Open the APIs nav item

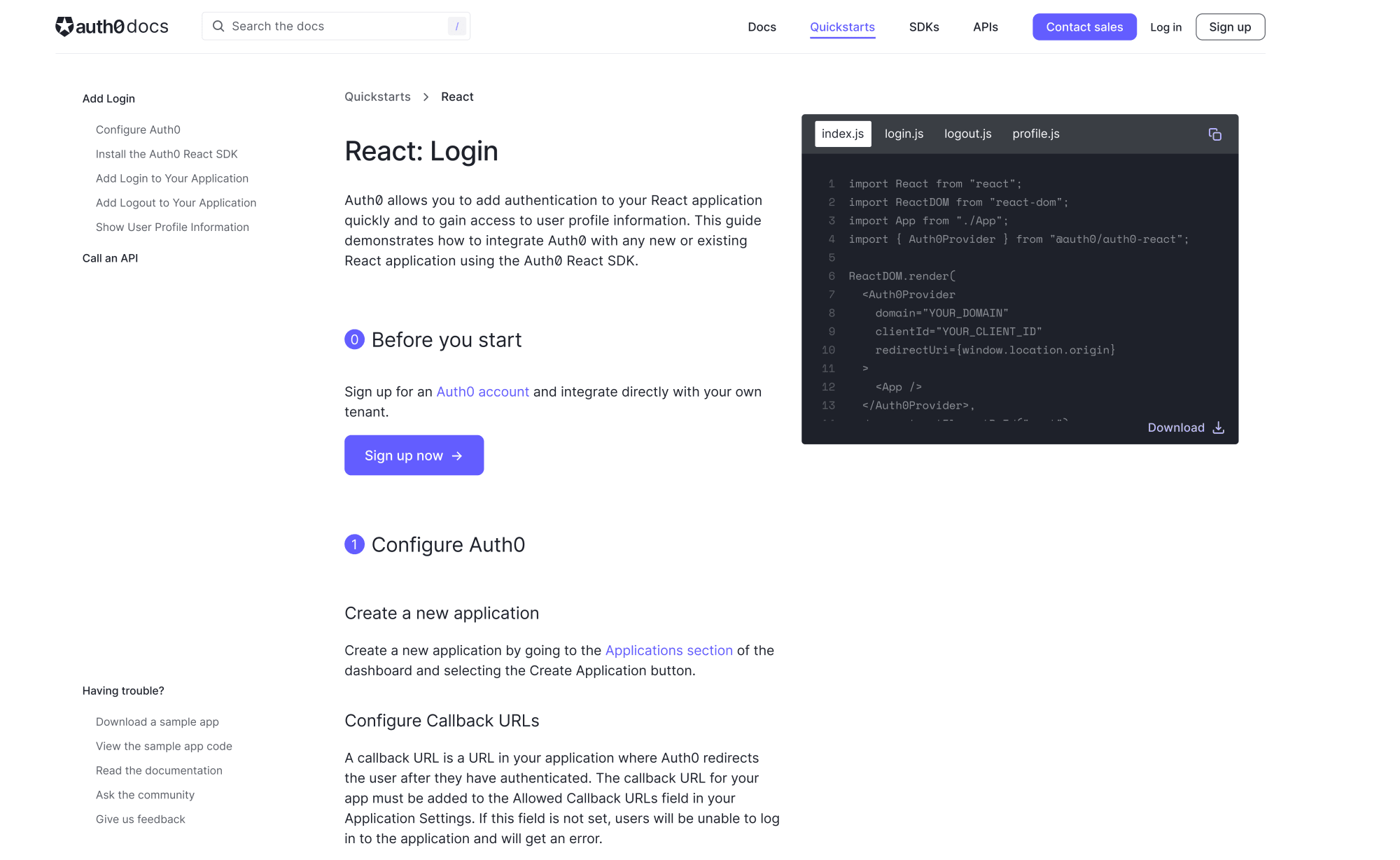(986, 27)
